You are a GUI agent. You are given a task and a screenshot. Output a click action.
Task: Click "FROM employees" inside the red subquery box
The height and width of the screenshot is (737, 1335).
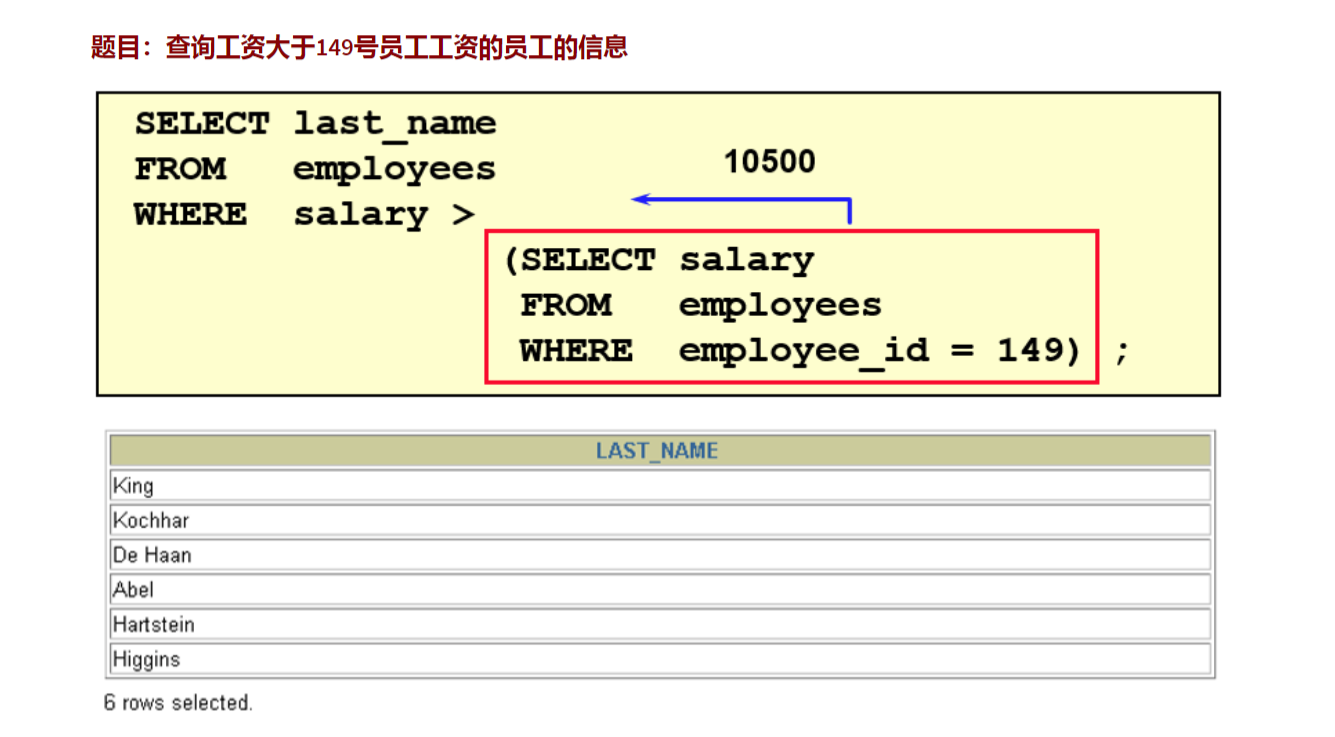tap(700, 305)
